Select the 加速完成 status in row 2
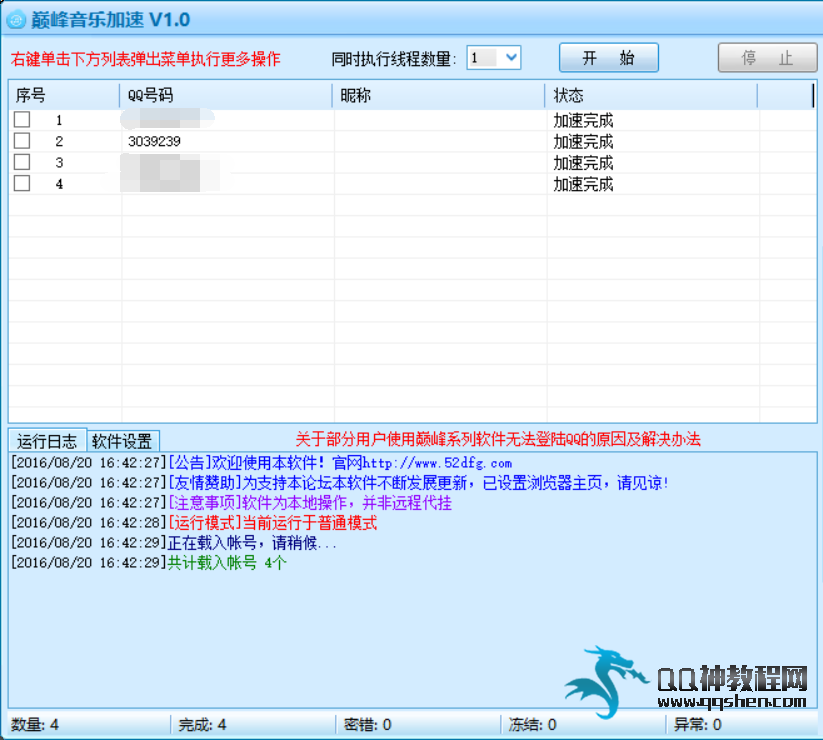The image size is (823, 740). point(583,142)
